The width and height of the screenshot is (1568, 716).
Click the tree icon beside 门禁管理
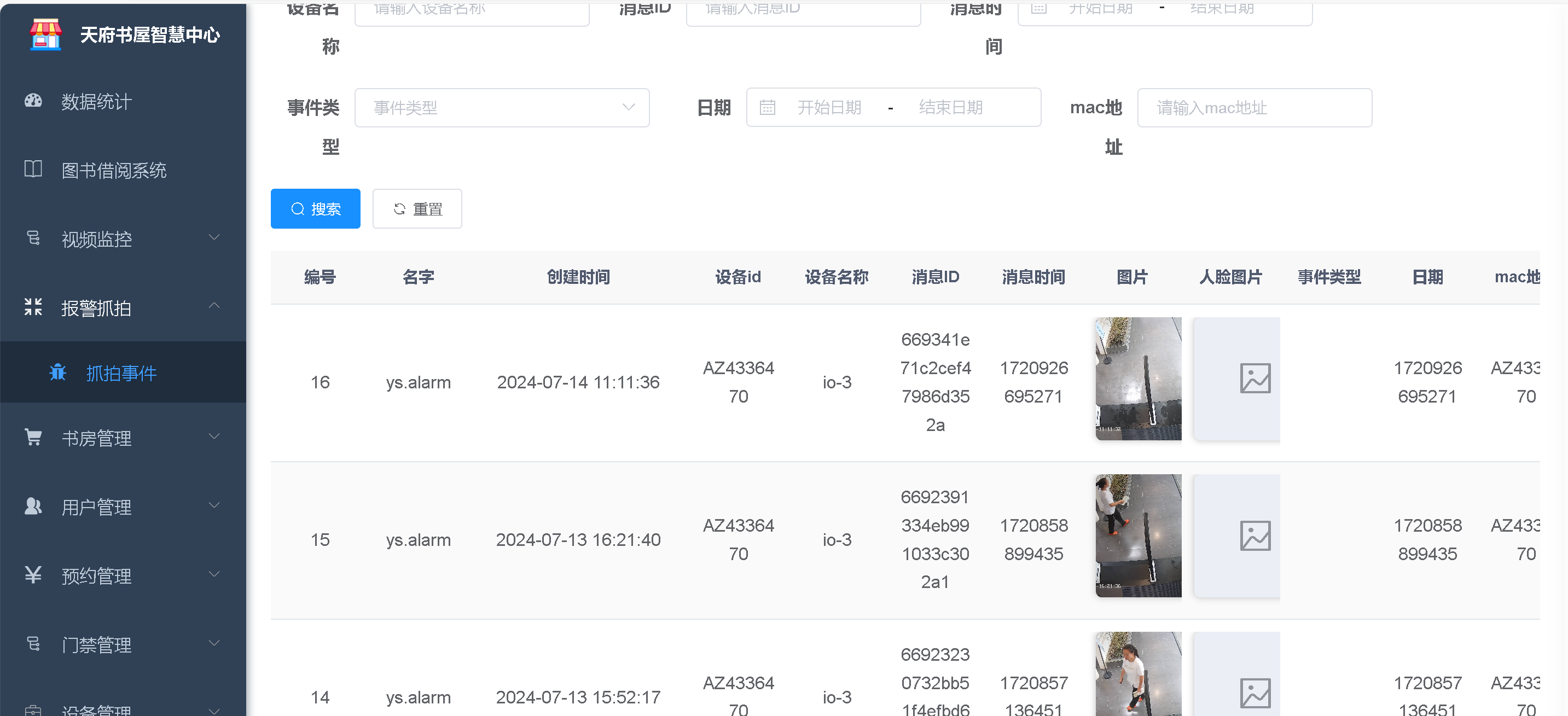(x=33, y=643)
